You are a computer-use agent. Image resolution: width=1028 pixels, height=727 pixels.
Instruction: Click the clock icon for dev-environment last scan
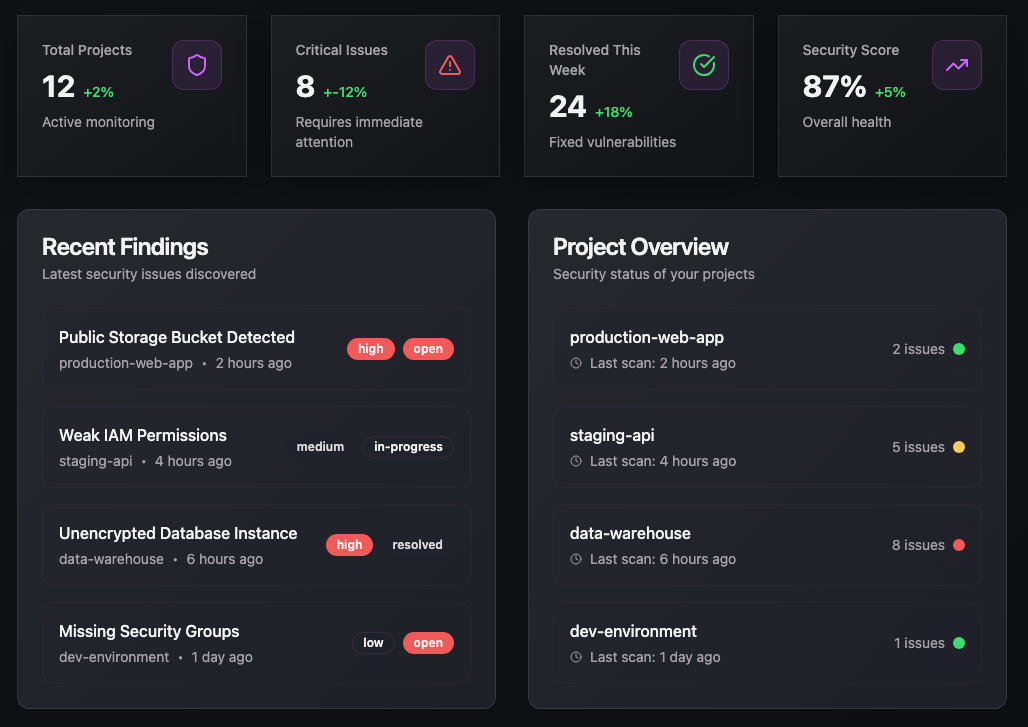coord(573,657)
